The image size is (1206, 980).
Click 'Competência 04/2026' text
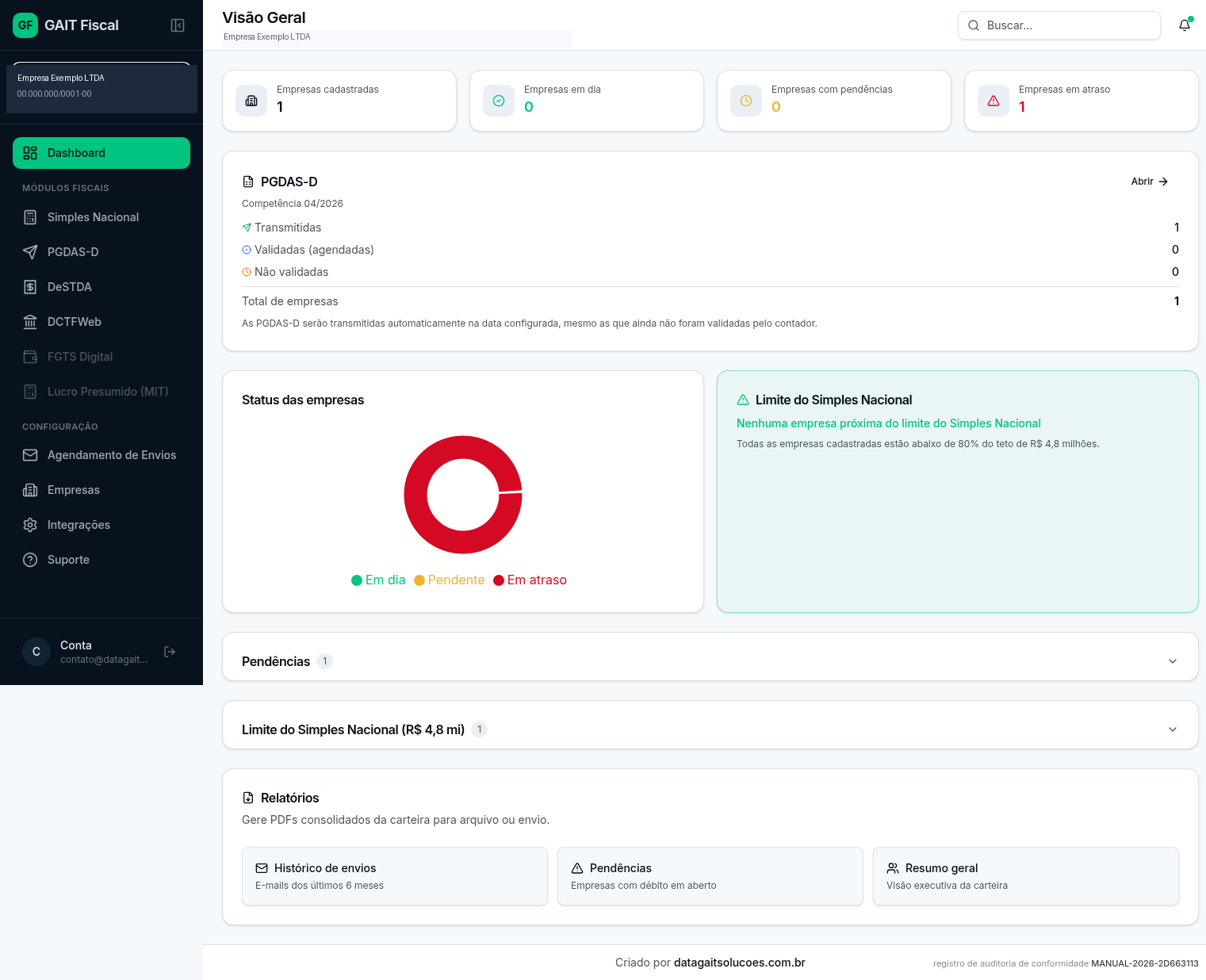tap(293, 204)
